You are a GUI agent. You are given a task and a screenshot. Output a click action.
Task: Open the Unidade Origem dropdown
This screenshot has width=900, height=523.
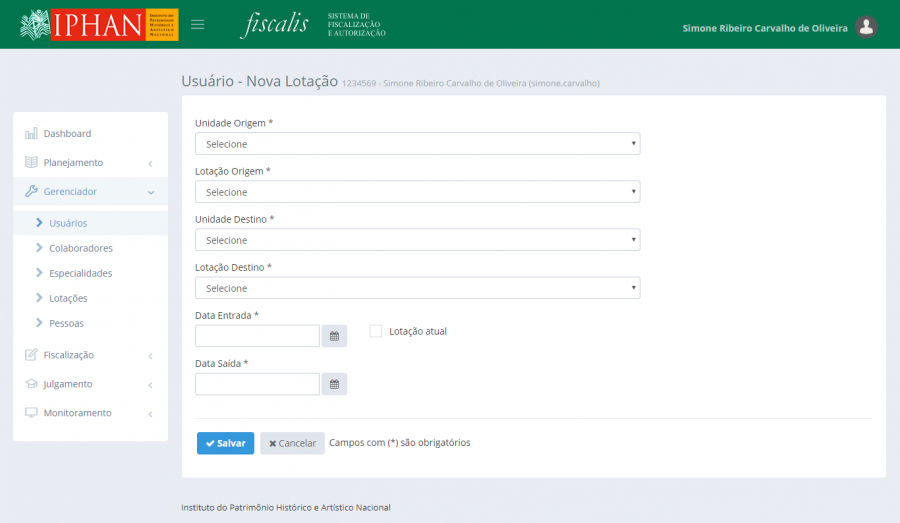[x=417, y=144]
